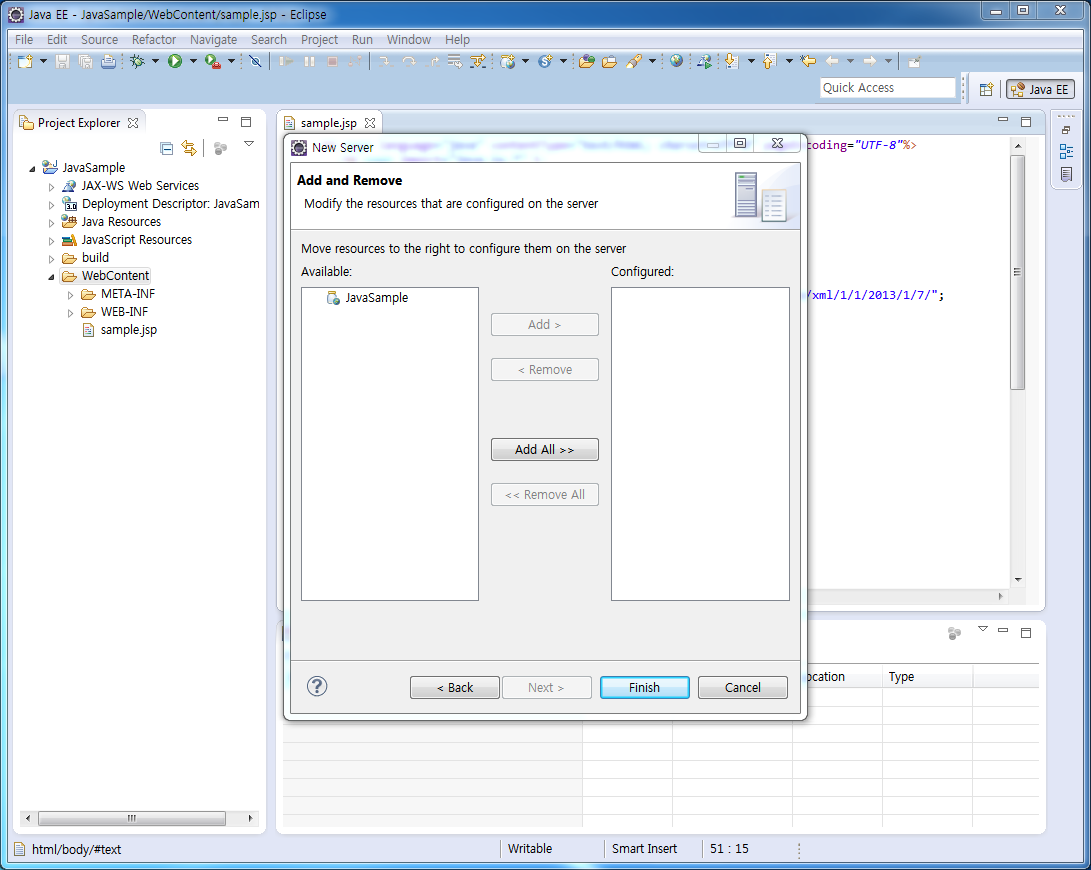This screenshot has width=1091, height=870.
Task: Click the green Run button in toolbar
Action: (x=175, y=62)
